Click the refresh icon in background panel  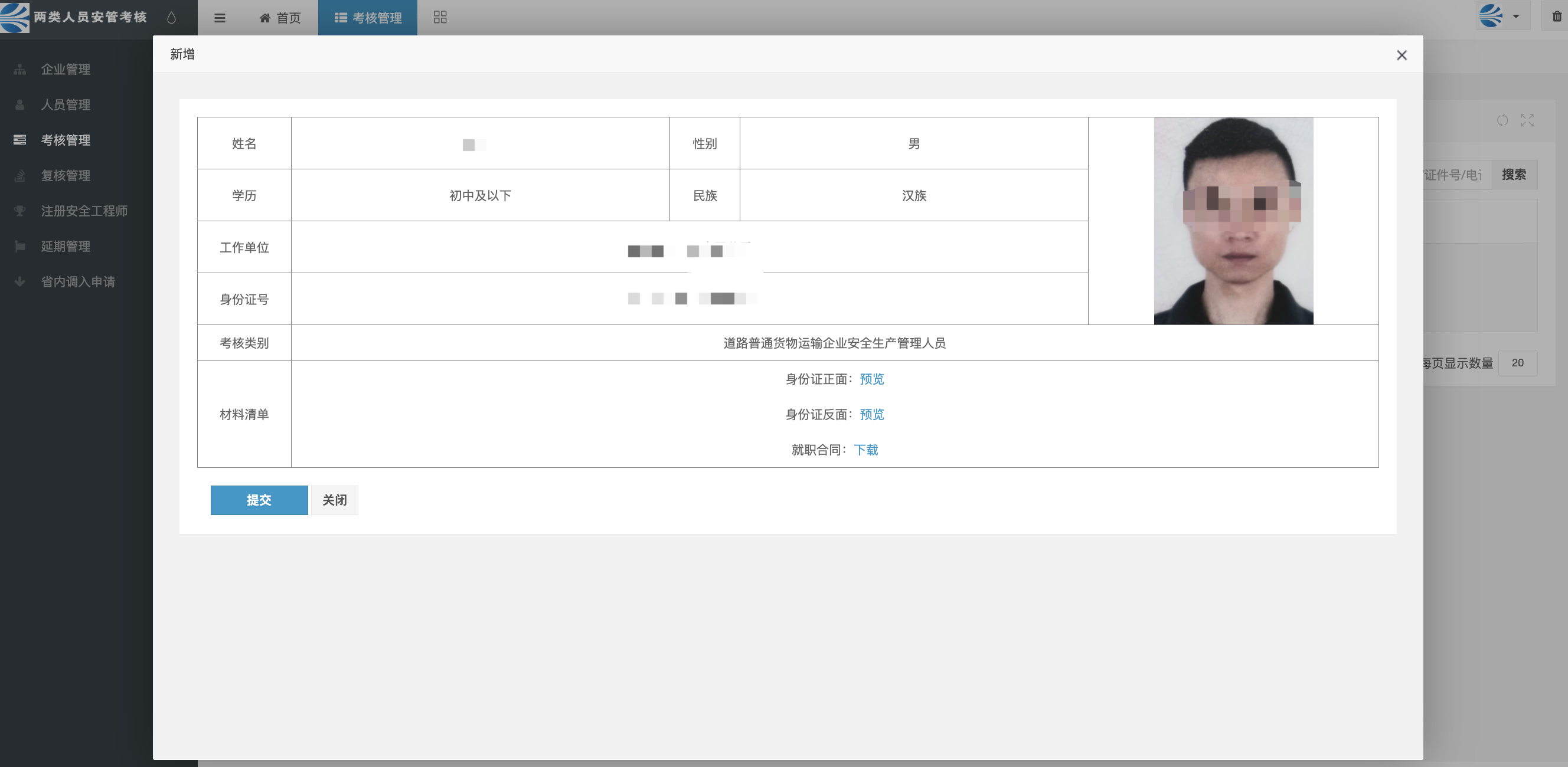click(1502, 120)
